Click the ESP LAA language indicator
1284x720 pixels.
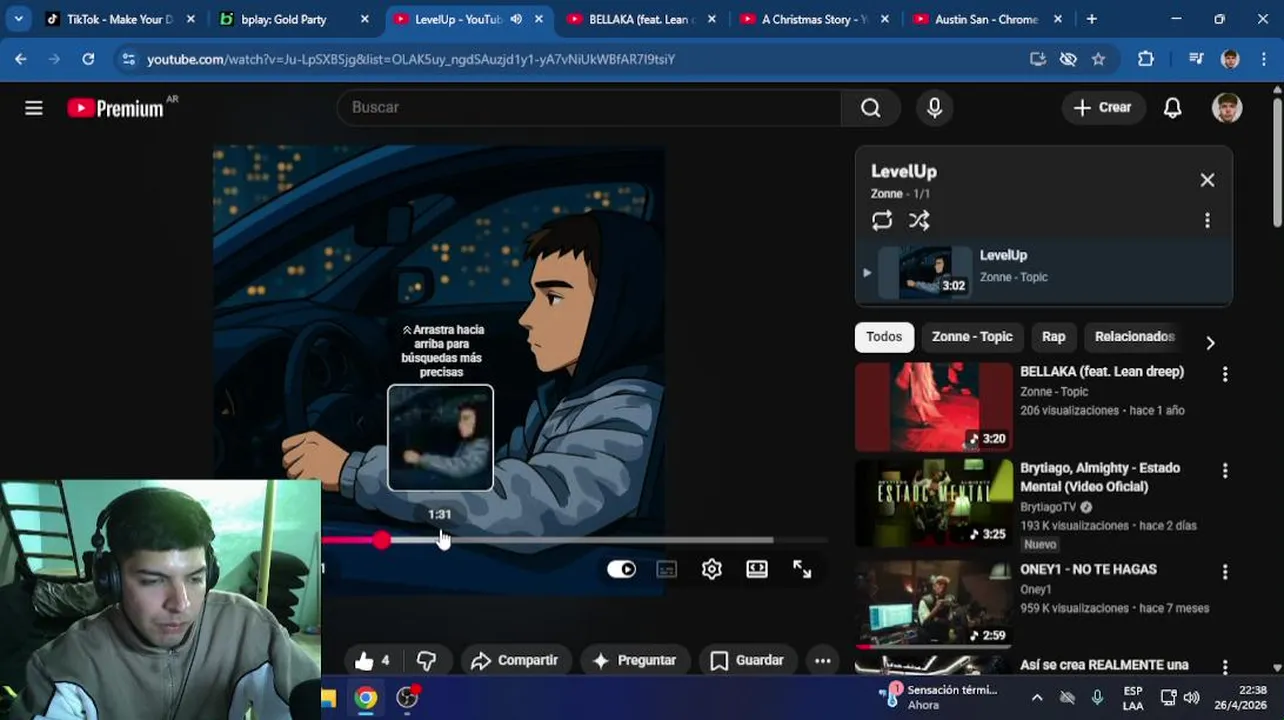point(1133,698)
